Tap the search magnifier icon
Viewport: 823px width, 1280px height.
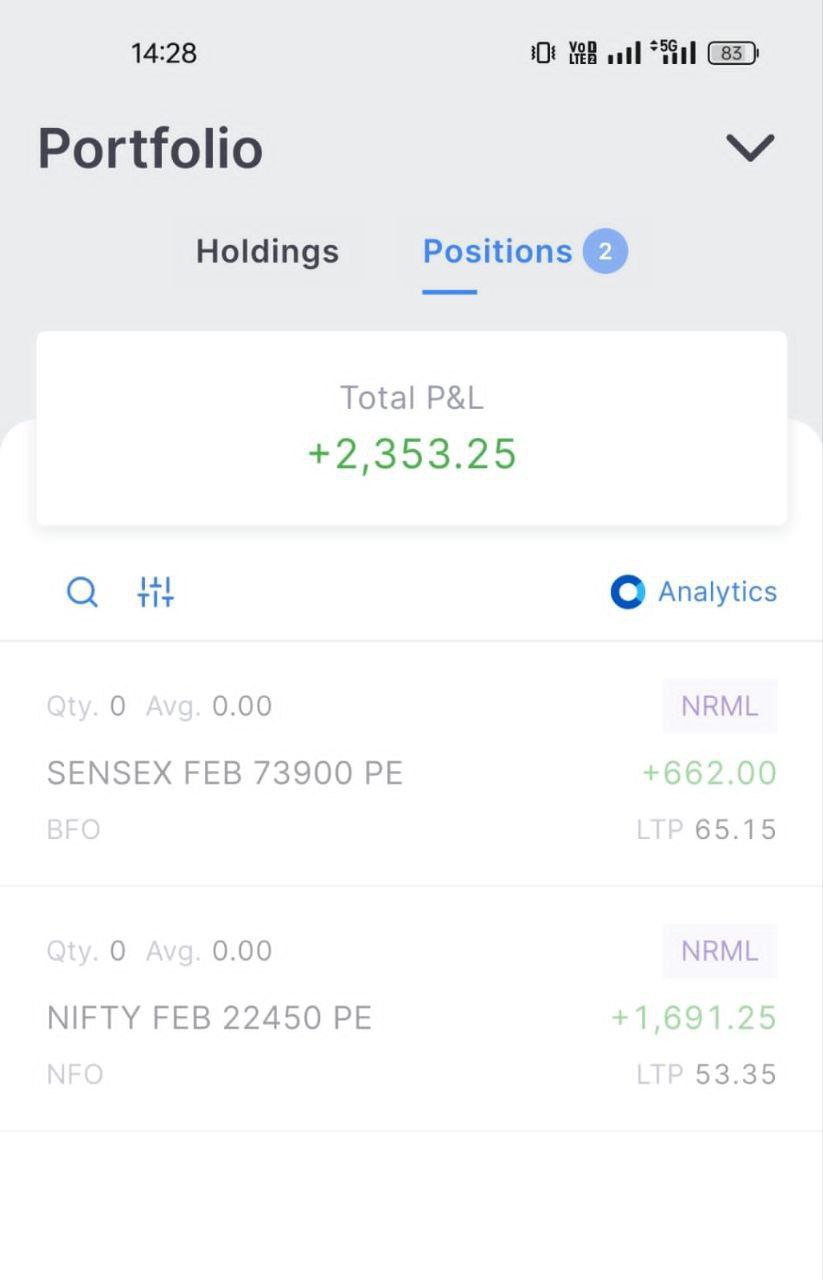pos(82,592)
